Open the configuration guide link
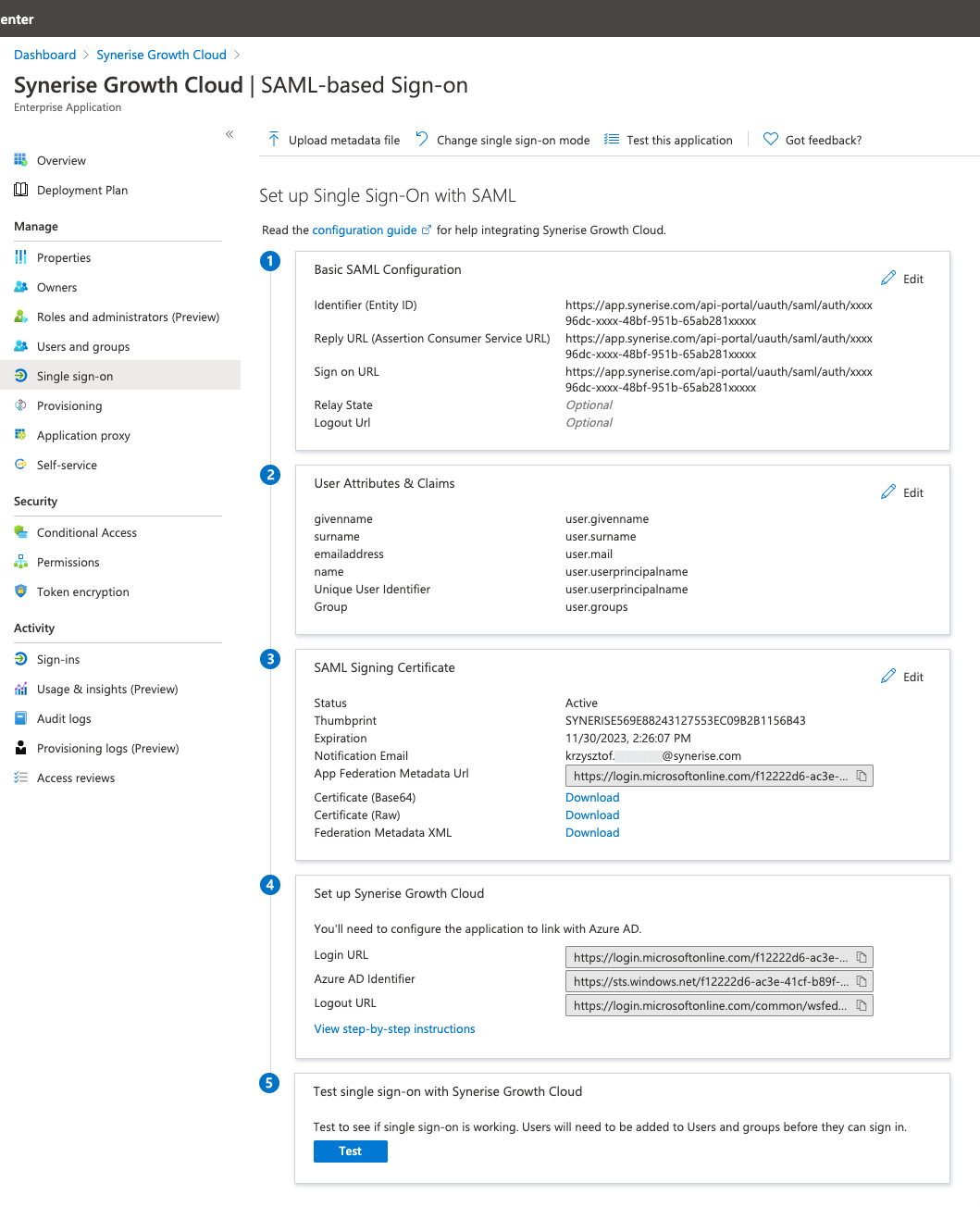This screenshot has width=980, height=1207. coord(365,230)
